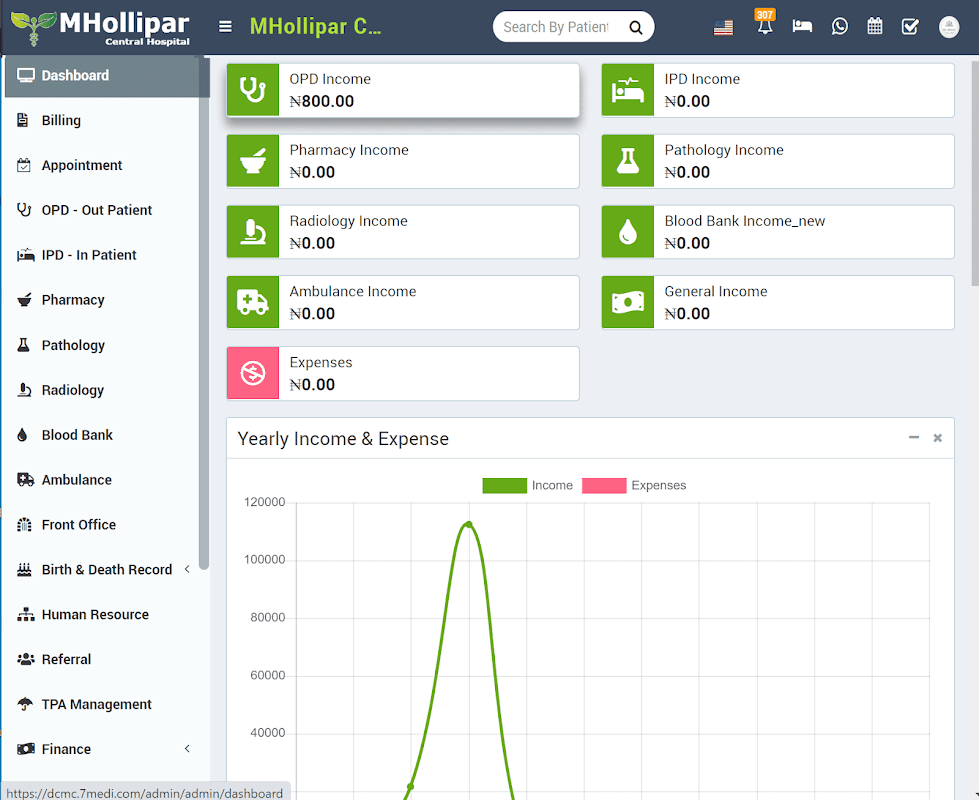Click the Blood Bank Income drop icon
Screen dimensions: 979x800
tap(627, 232)
